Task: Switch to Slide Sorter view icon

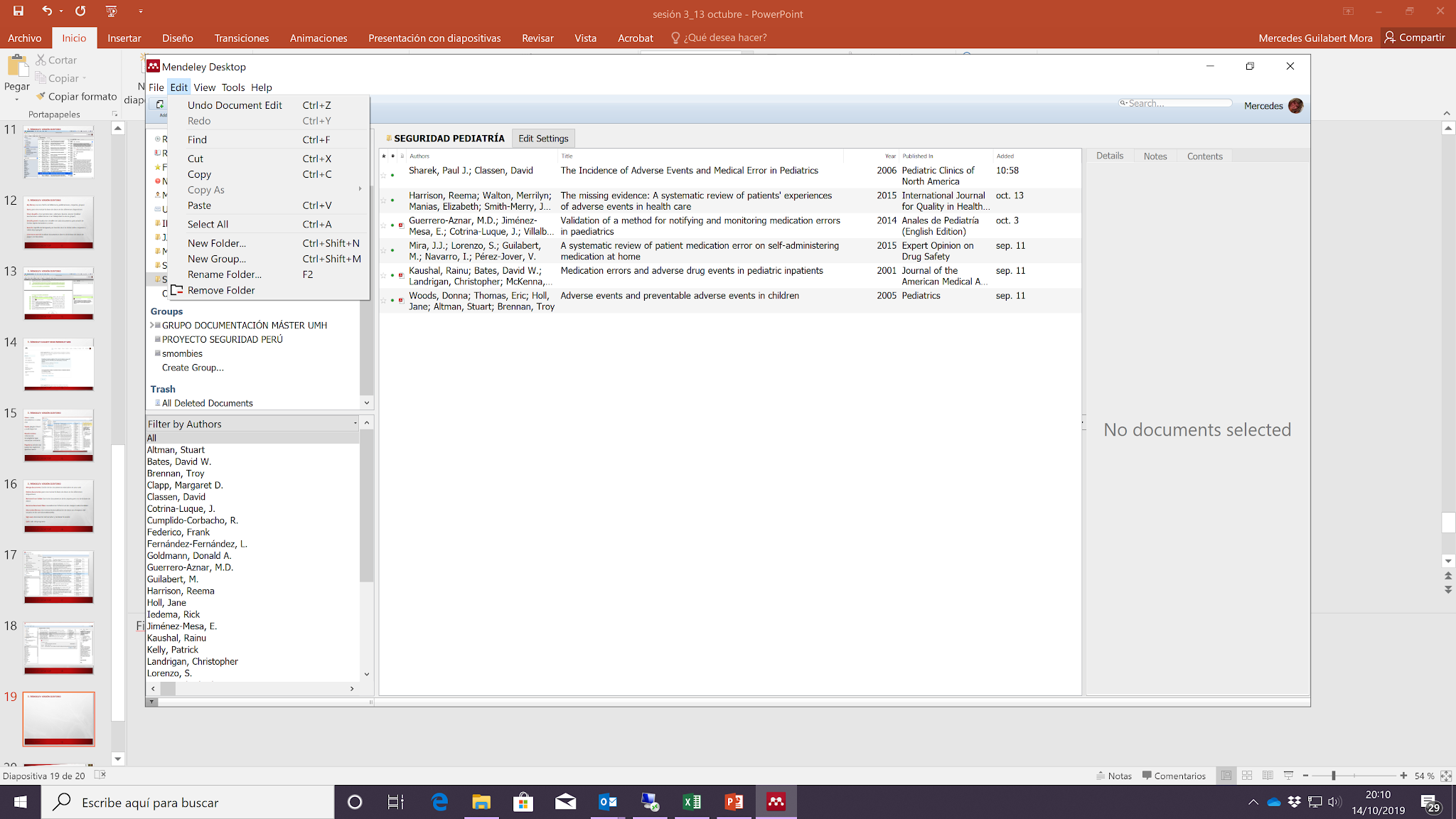Action: tap(1247, 776)
